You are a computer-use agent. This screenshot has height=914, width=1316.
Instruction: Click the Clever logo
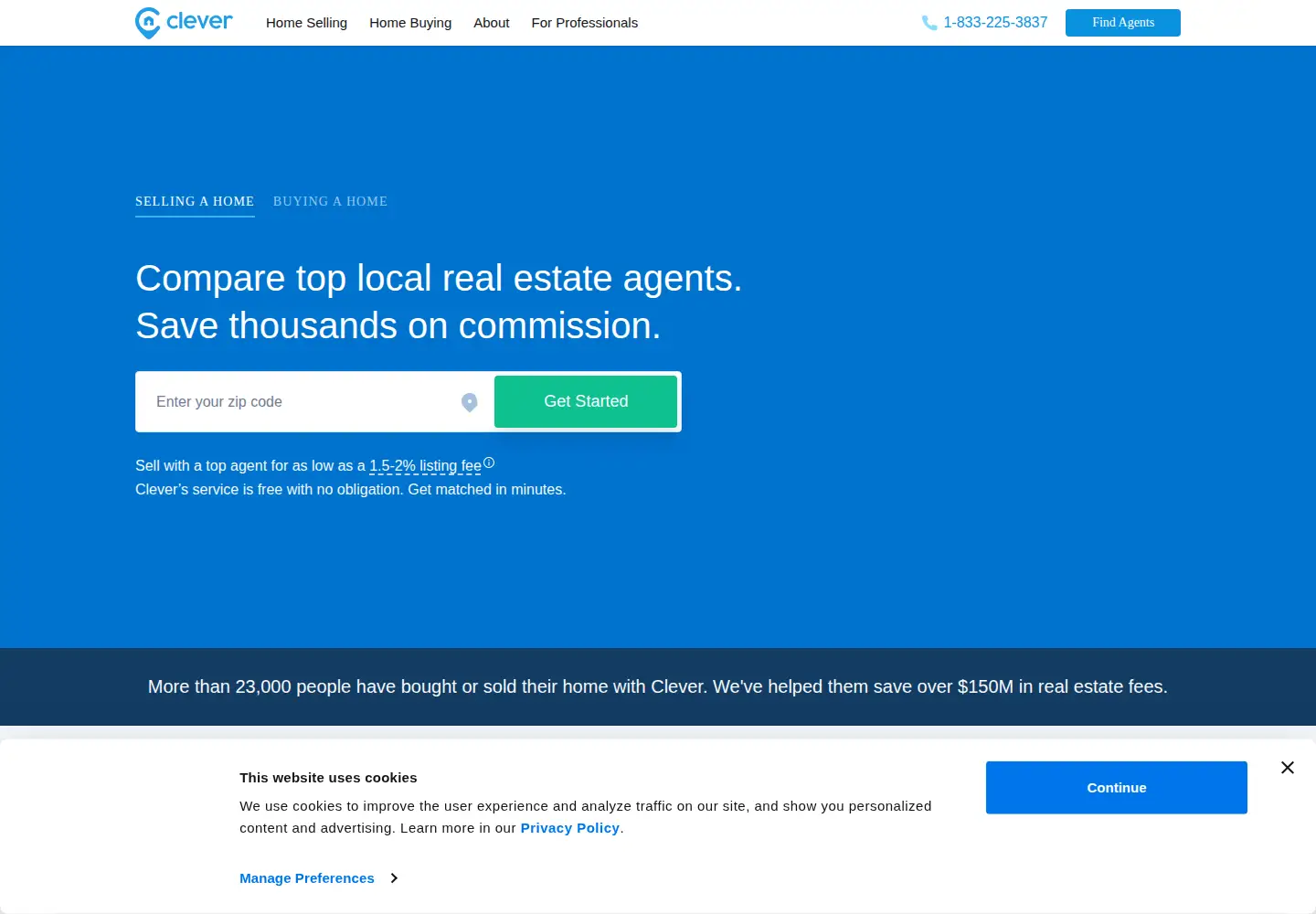point(184,23)
